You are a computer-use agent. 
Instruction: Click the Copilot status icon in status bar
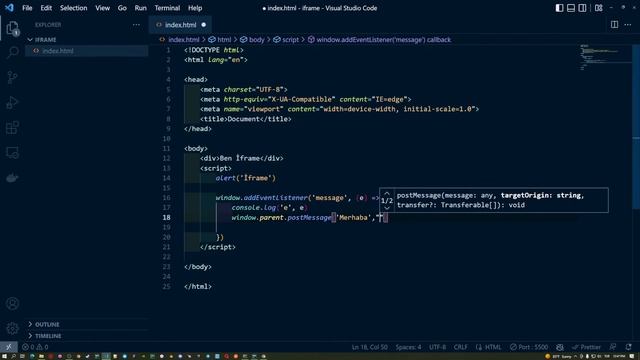(560, 347)
